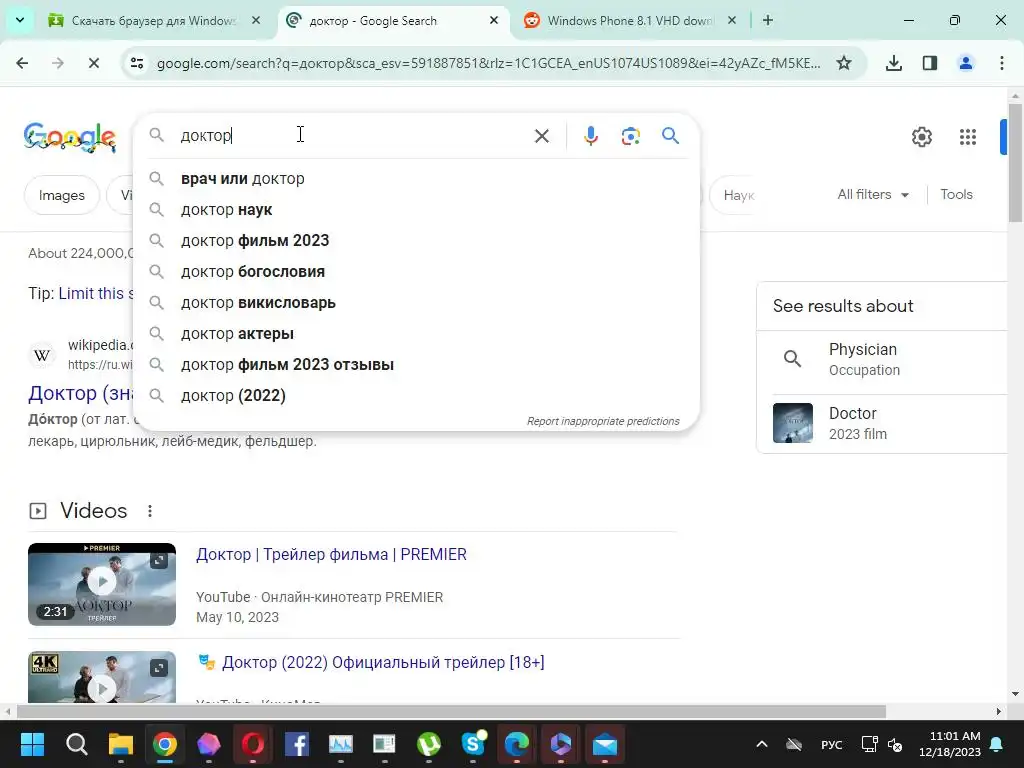The image size is (1024, 768).
Task: Clear the search box with the X icon
Action: (x=541, y=136)
